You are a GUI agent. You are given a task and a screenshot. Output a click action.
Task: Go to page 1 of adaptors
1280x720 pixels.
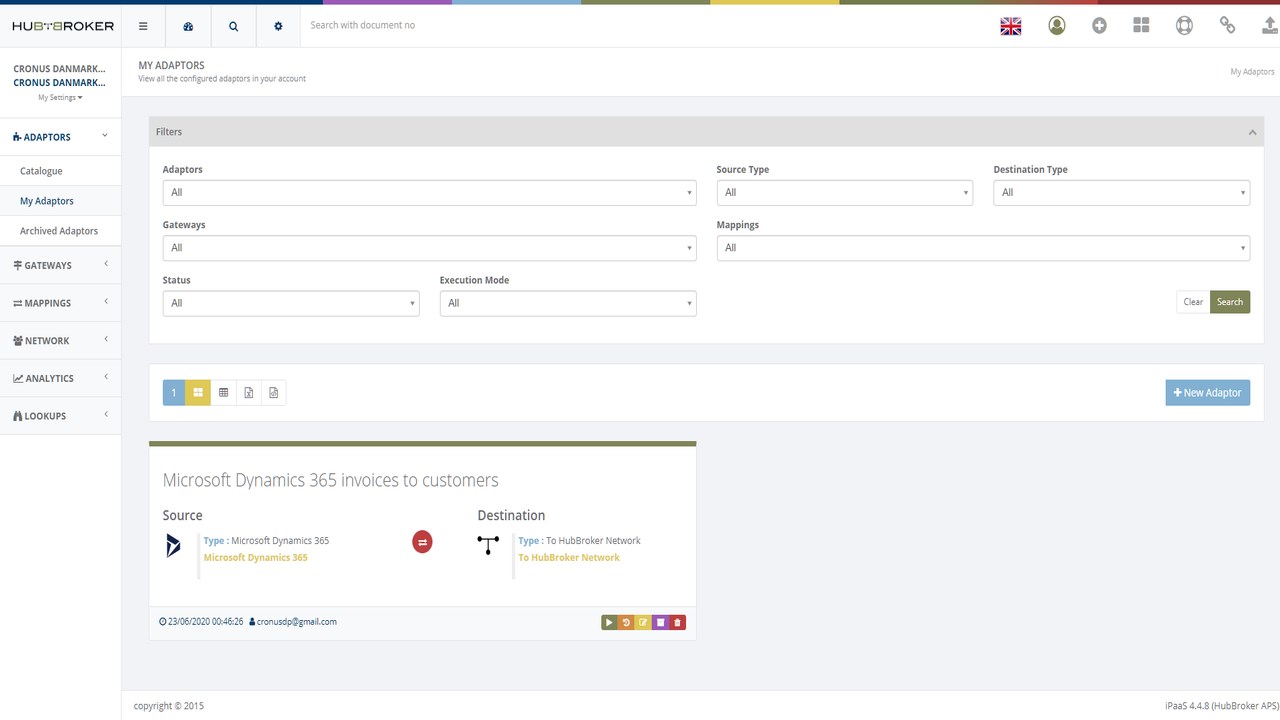point(174,393)
